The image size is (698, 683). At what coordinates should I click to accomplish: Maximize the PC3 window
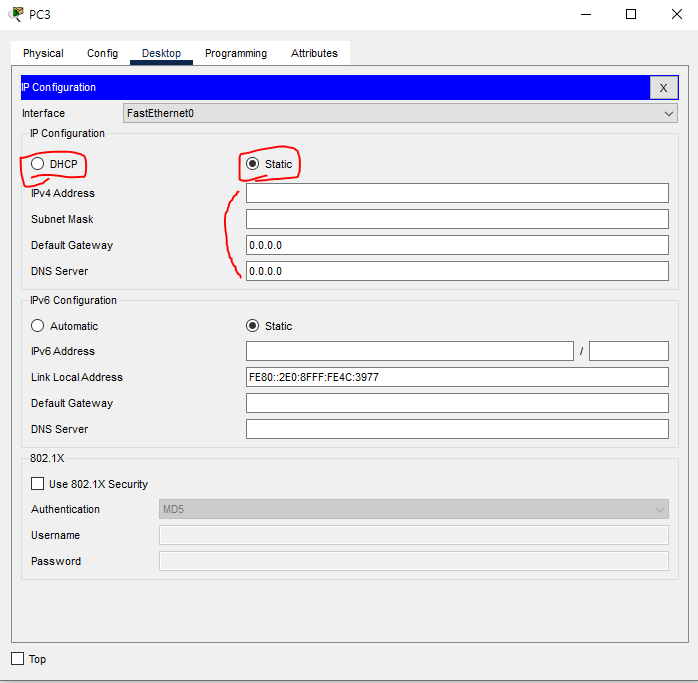[631, 14]
